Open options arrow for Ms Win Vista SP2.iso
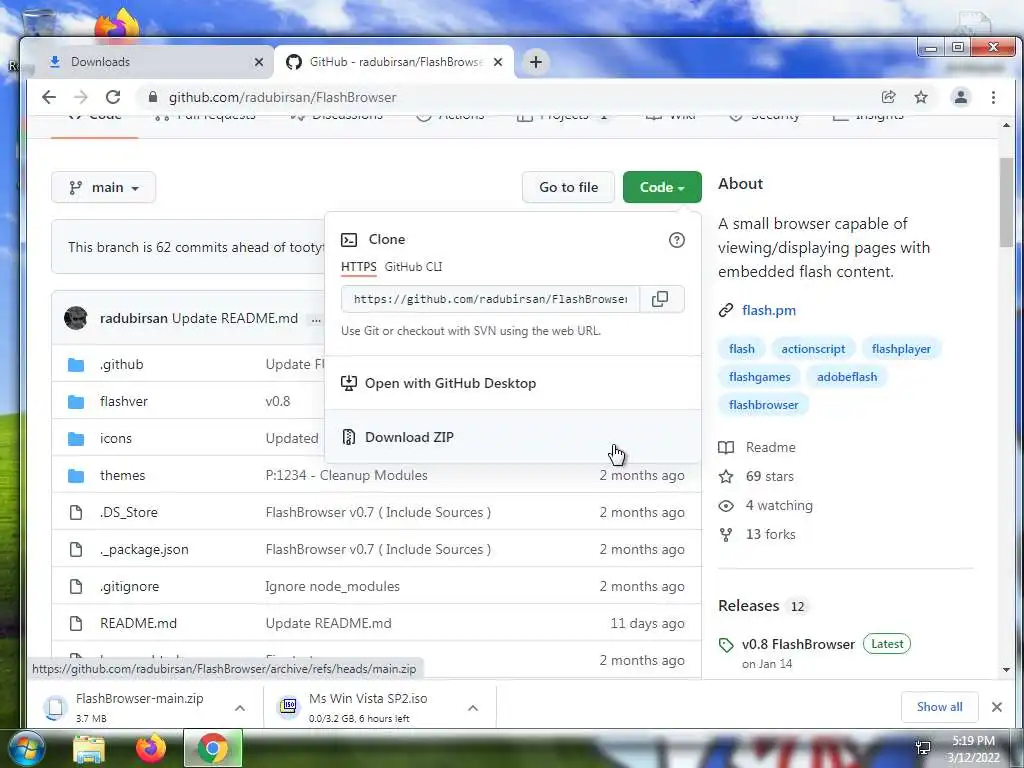Screen dimensions: 1024x768 click(473, 707)
